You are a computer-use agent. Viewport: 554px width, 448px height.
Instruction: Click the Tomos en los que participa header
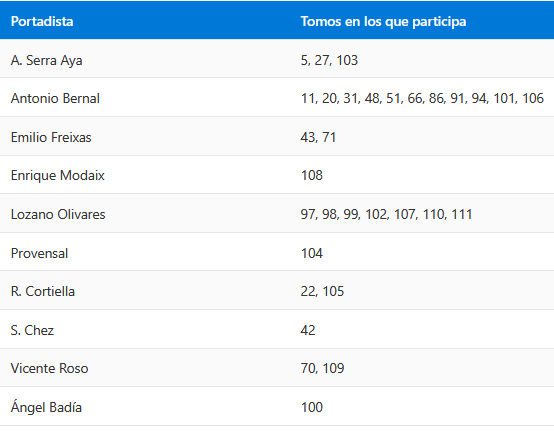[383, 22]
